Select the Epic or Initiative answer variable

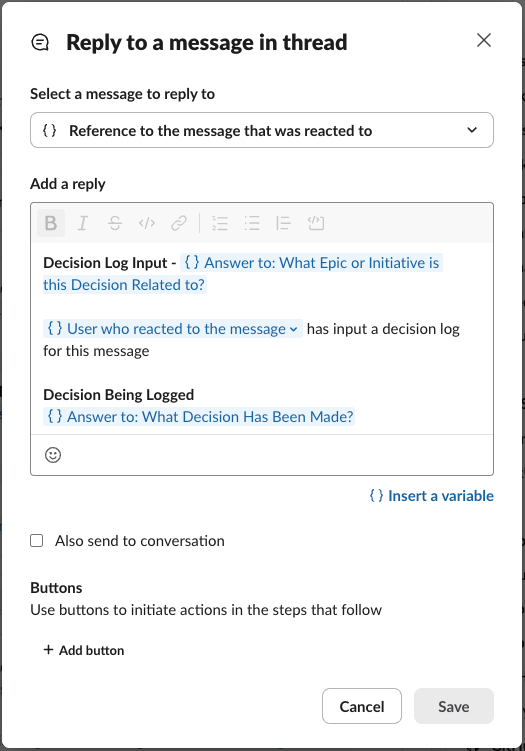(243, 273)
